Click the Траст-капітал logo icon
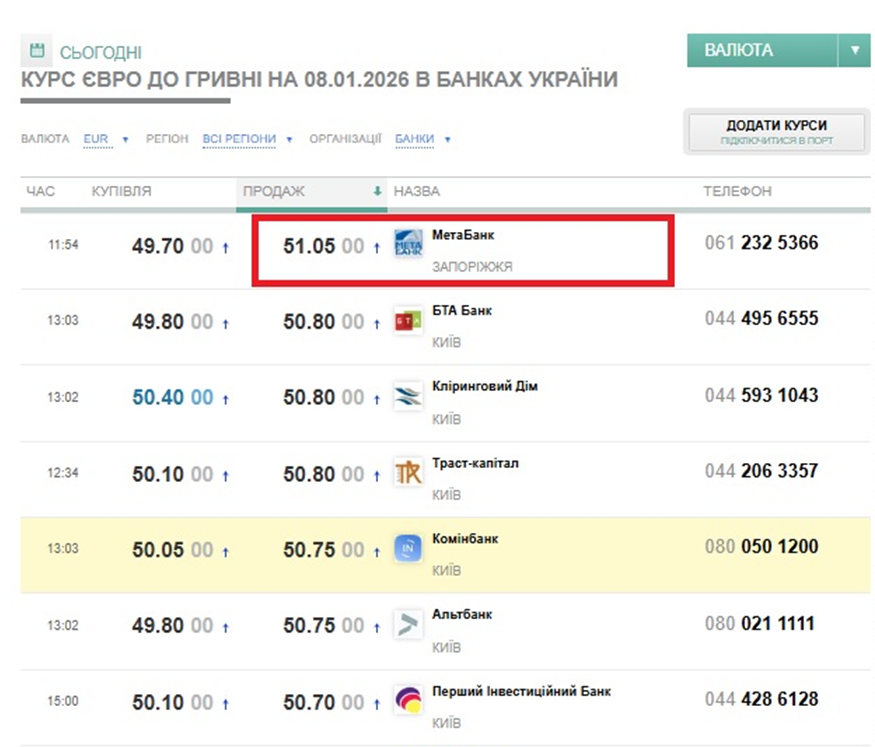This screenshot has width=875, height=747. [x=408, y=473]
